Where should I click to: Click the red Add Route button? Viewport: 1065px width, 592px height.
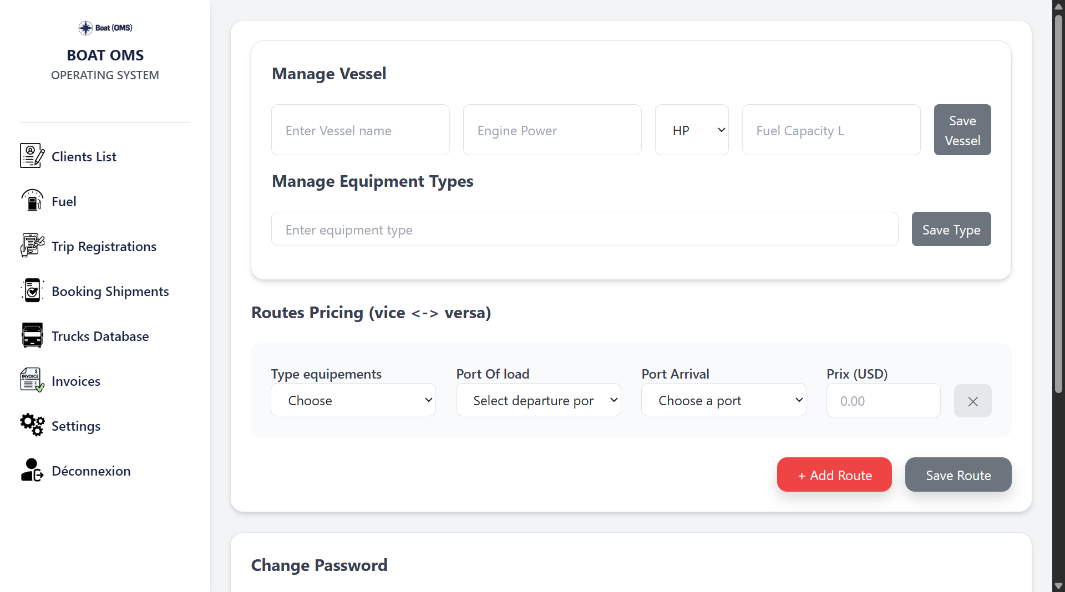tap(834, 475)
